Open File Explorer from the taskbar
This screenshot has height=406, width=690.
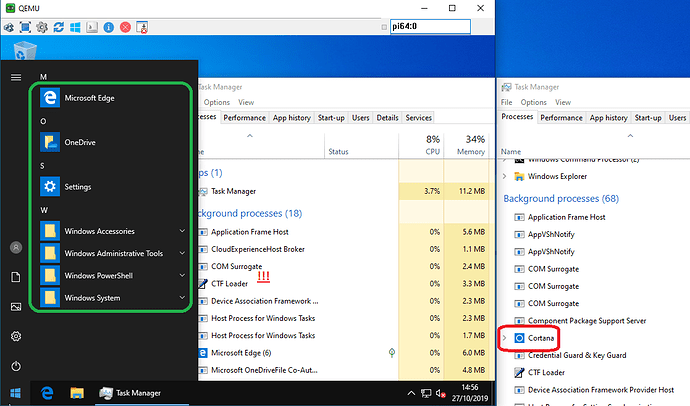coord(75,393)
